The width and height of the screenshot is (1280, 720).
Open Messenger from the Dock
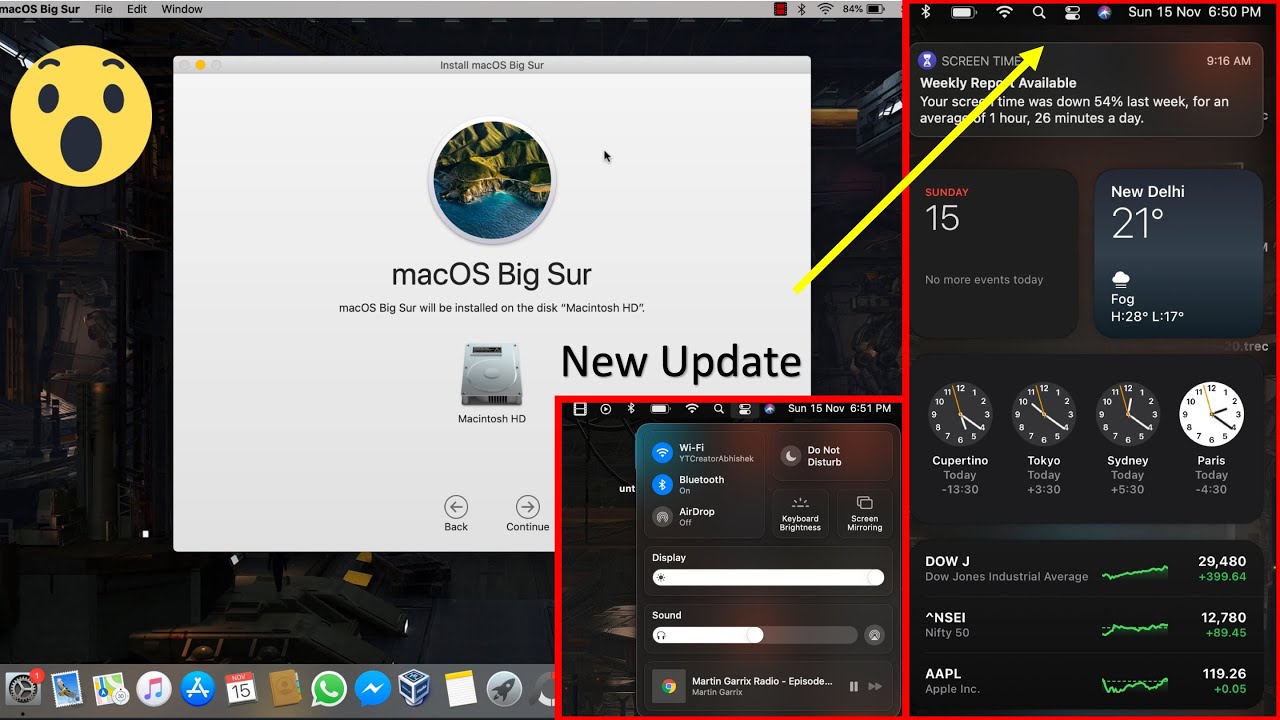[x=372, y=688]
